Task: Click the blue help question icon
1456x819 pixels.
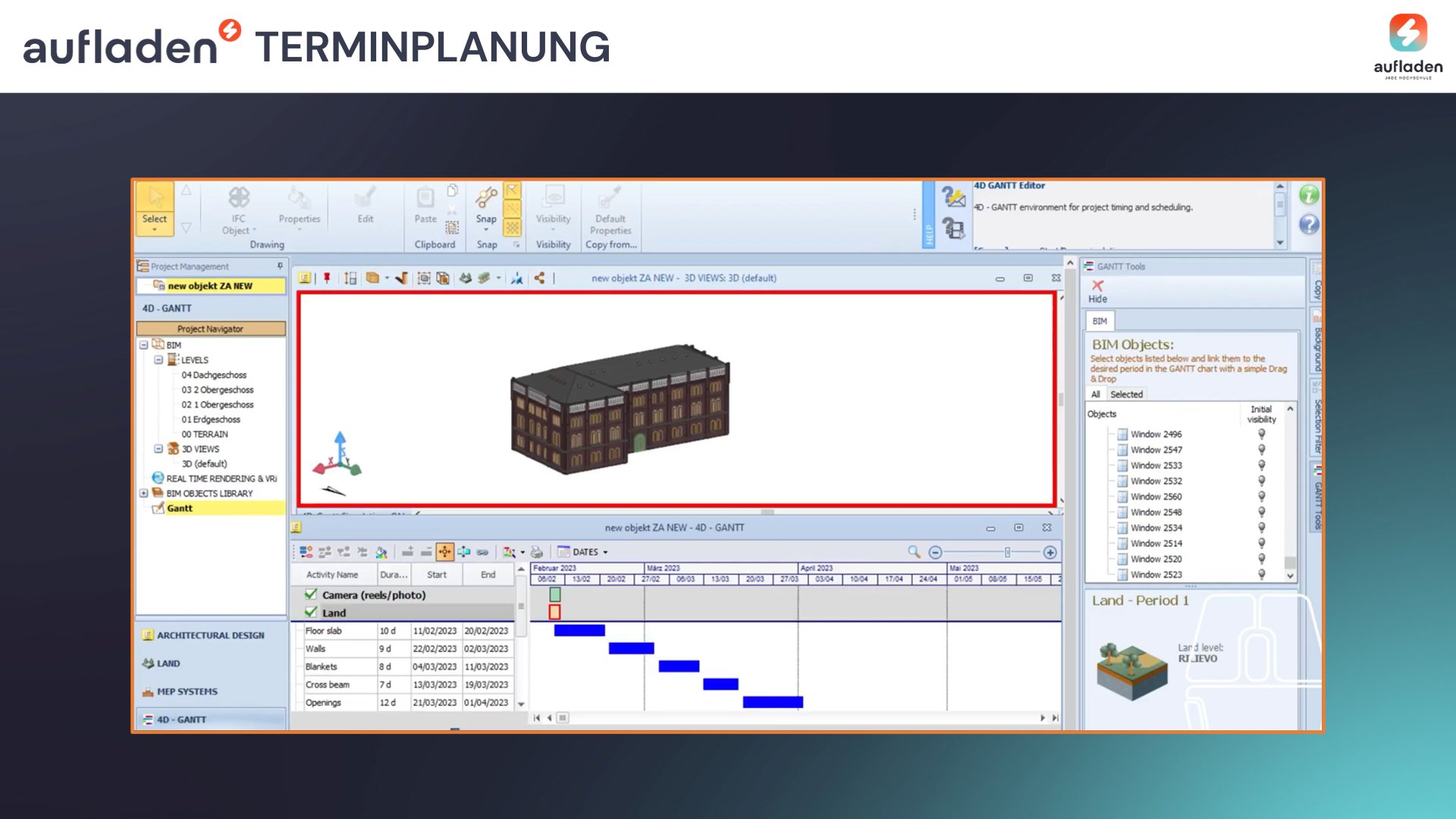Action: click(1309, 224)
